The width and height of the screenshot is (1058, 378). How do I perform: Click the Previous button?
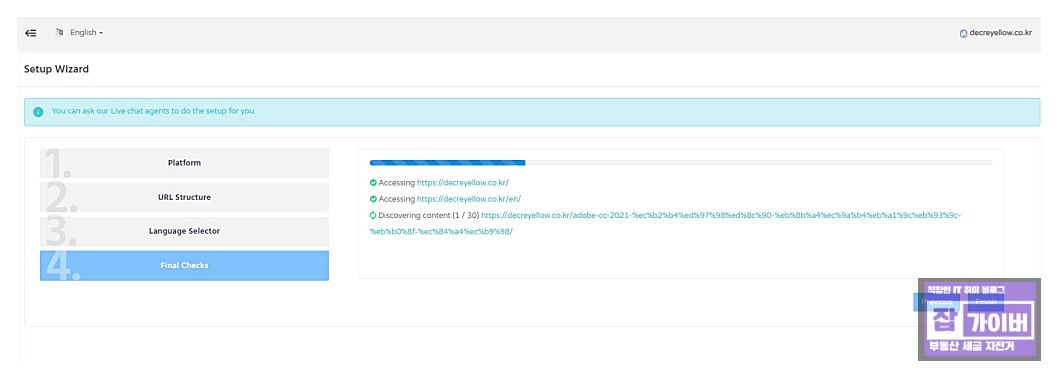[x=937, y=302]
